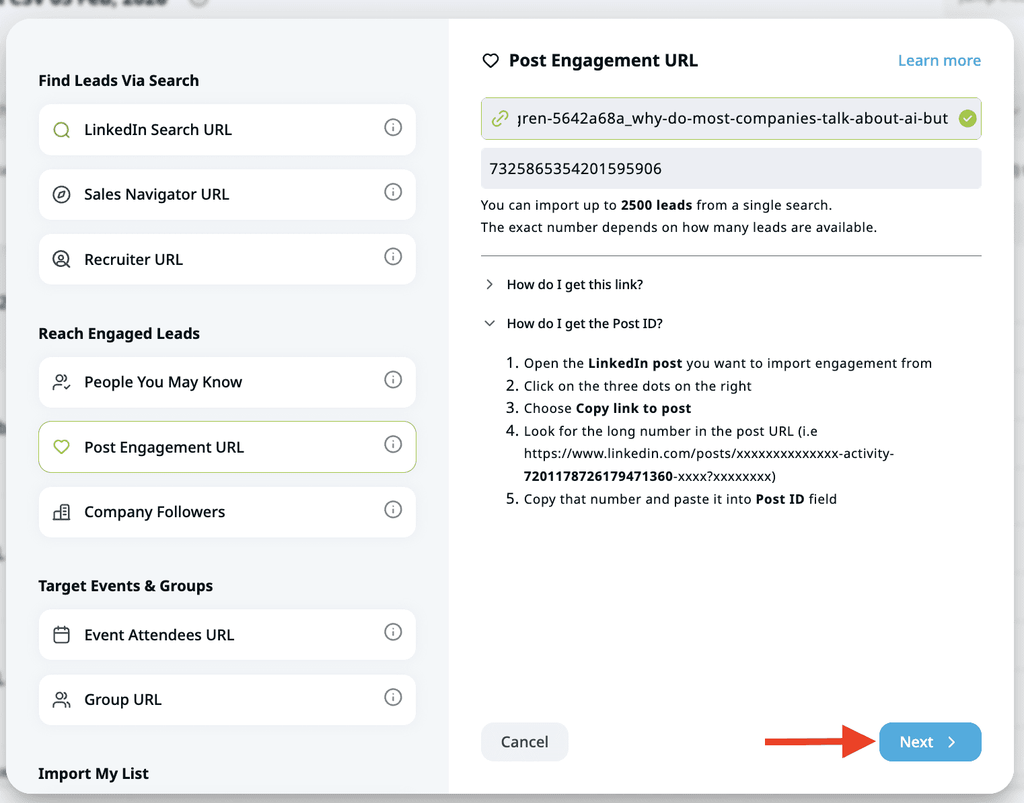Open info for Event Attendees URL
The image size is (1024, 803).
click(x=392, y=632)
